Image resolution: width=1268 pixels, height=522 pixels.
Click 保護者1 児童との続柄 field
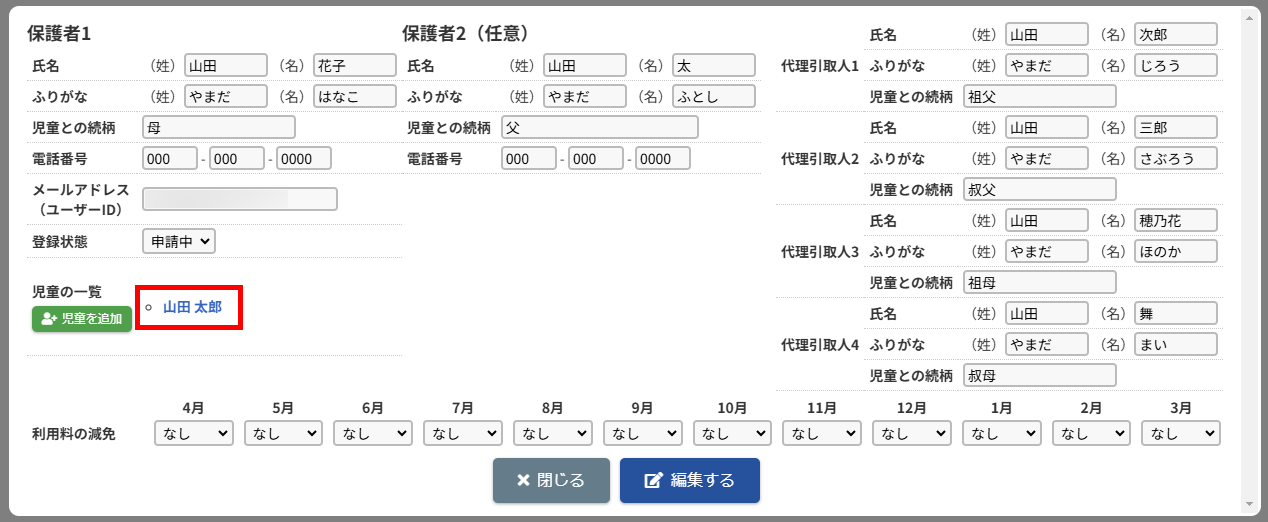point(219,127)
